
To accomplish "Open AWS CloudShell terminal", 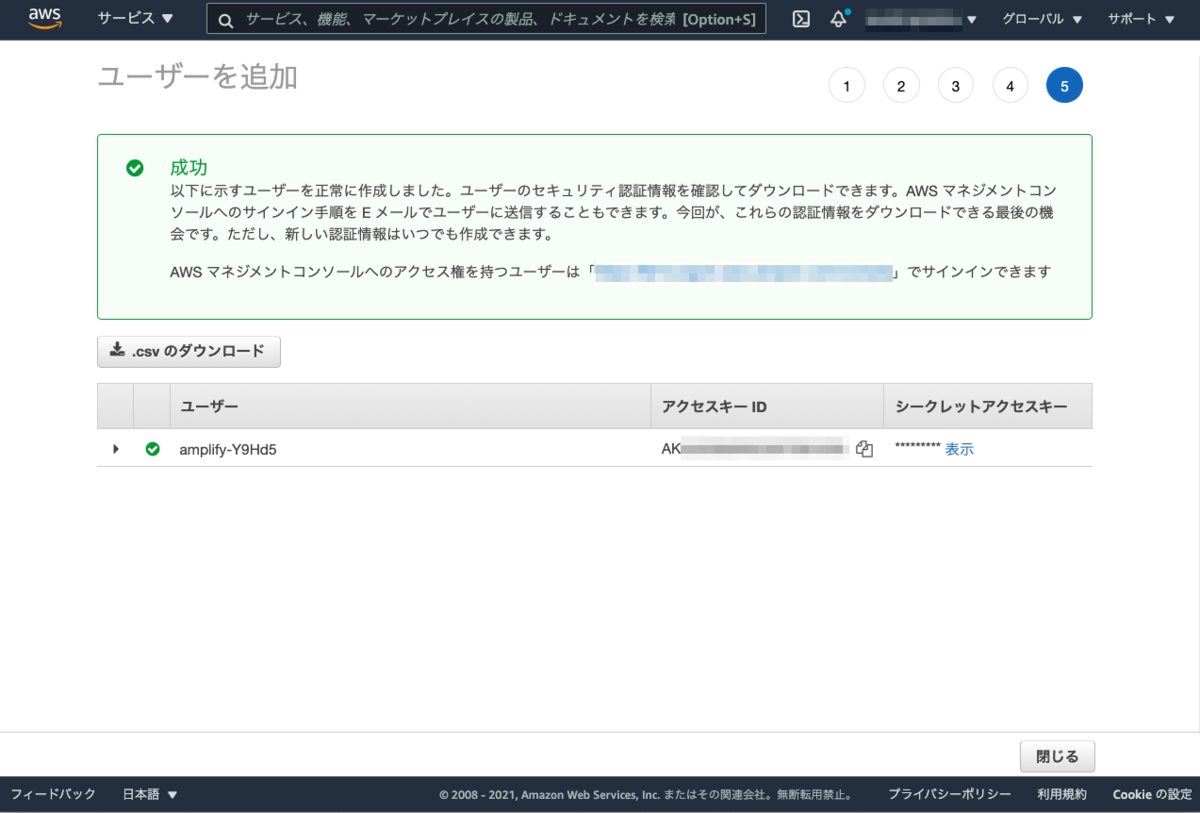I will click(800, 19).
